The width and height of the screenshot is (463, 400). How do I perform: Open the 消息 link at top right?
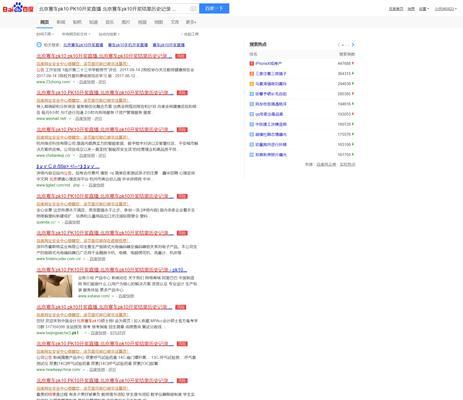coord(411,9)
